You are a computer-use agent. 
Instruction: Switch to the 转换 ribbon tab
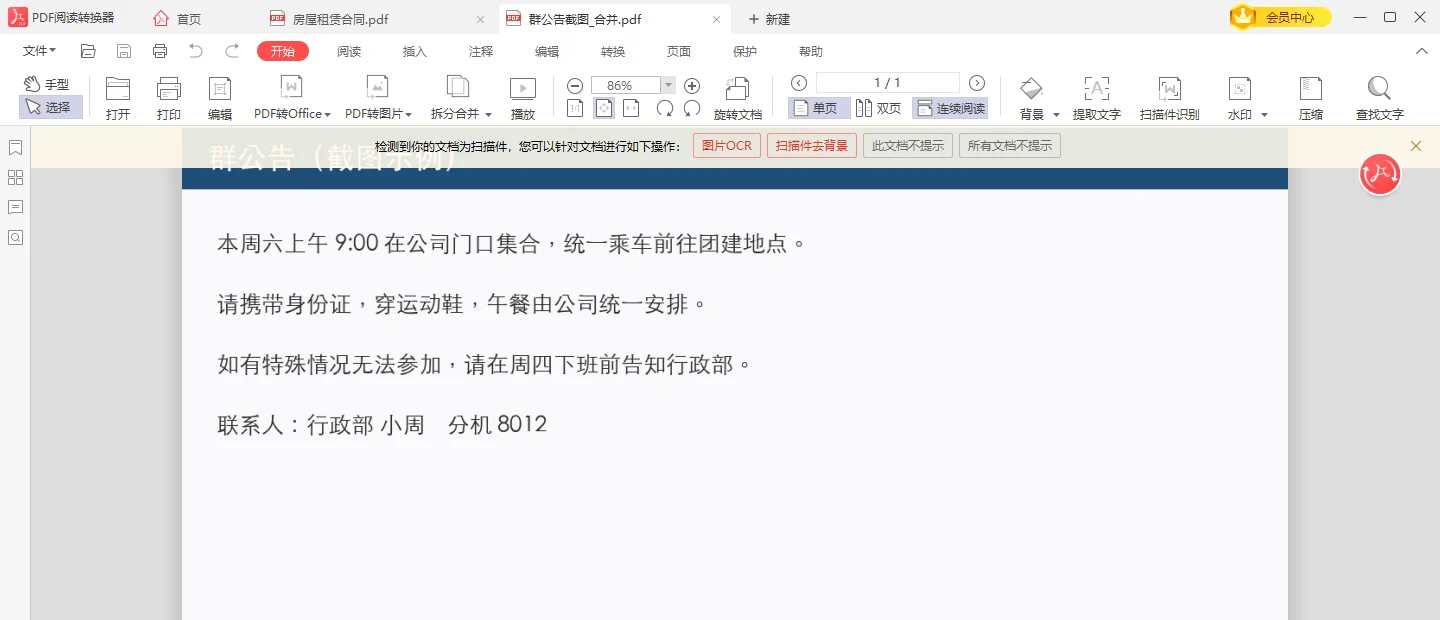coord(613,51)
